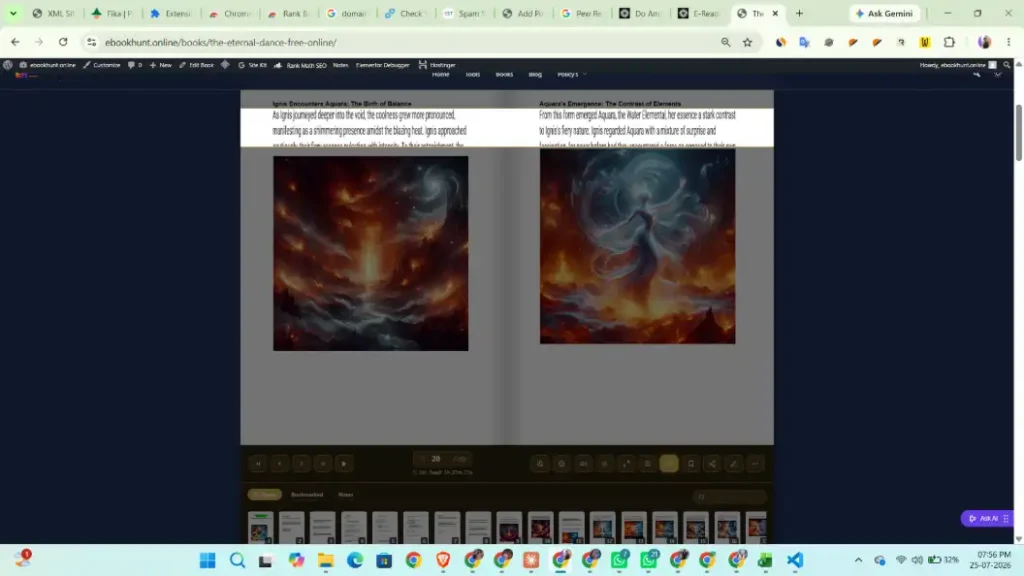This screenshot has height=576, width=1024.
Task: Select the Bookmarked thumbnail filter tab
Action: pos(307,494)
